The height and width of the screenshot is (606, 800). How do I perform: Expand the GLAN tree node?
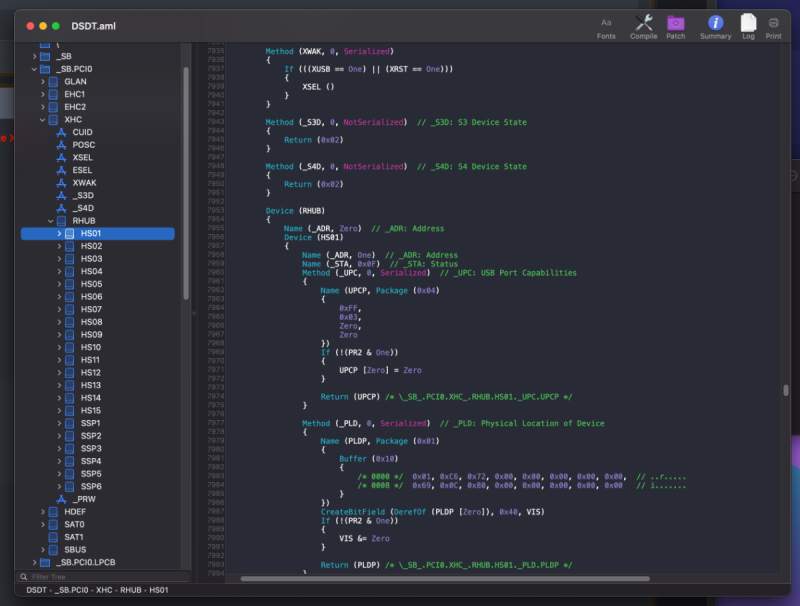43,81
